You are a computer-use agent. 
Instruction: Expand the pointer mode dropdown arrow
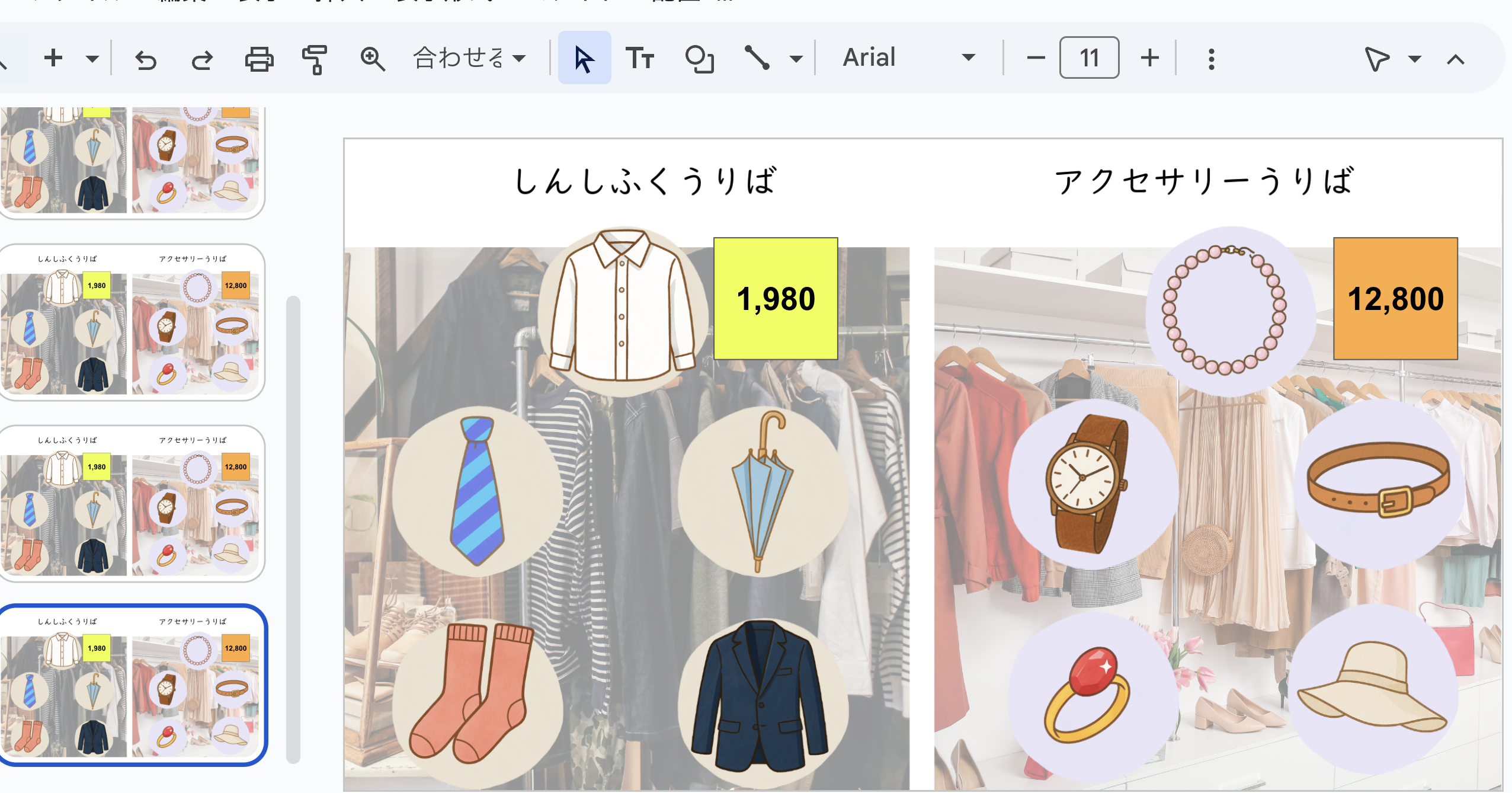[x=1415, y=59]
